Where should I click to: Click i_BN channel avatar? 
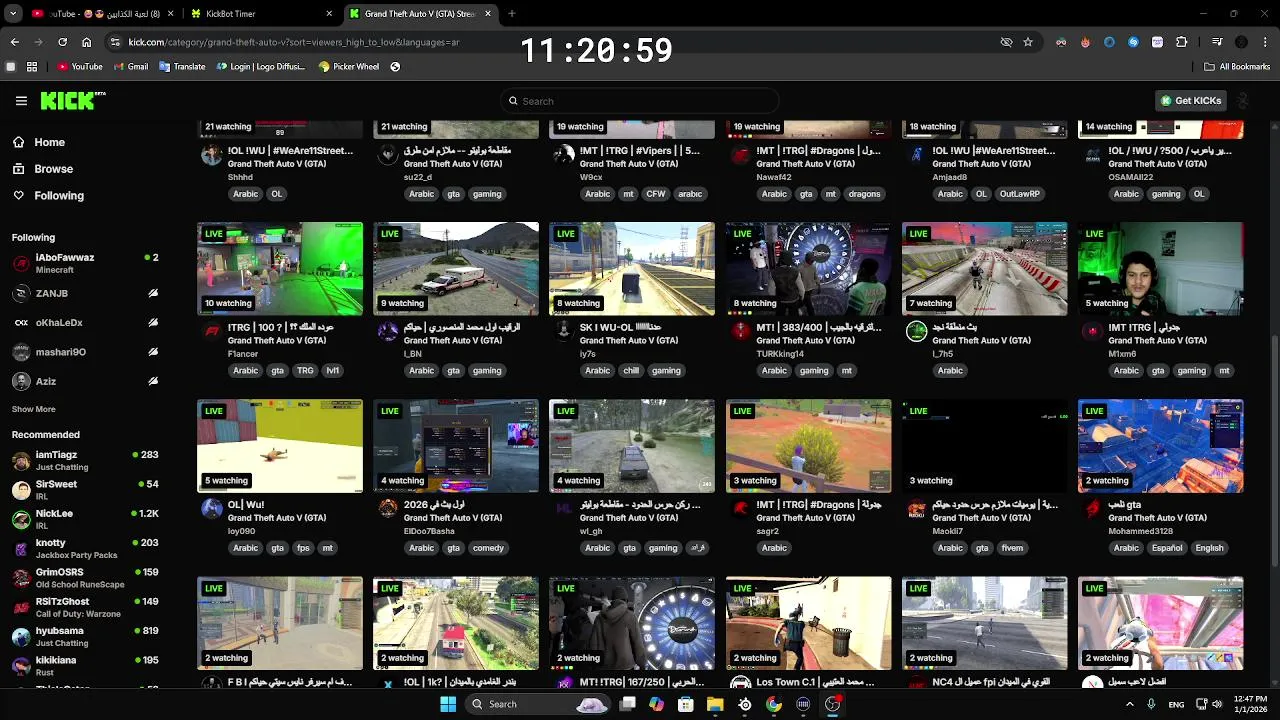(388, 332)
